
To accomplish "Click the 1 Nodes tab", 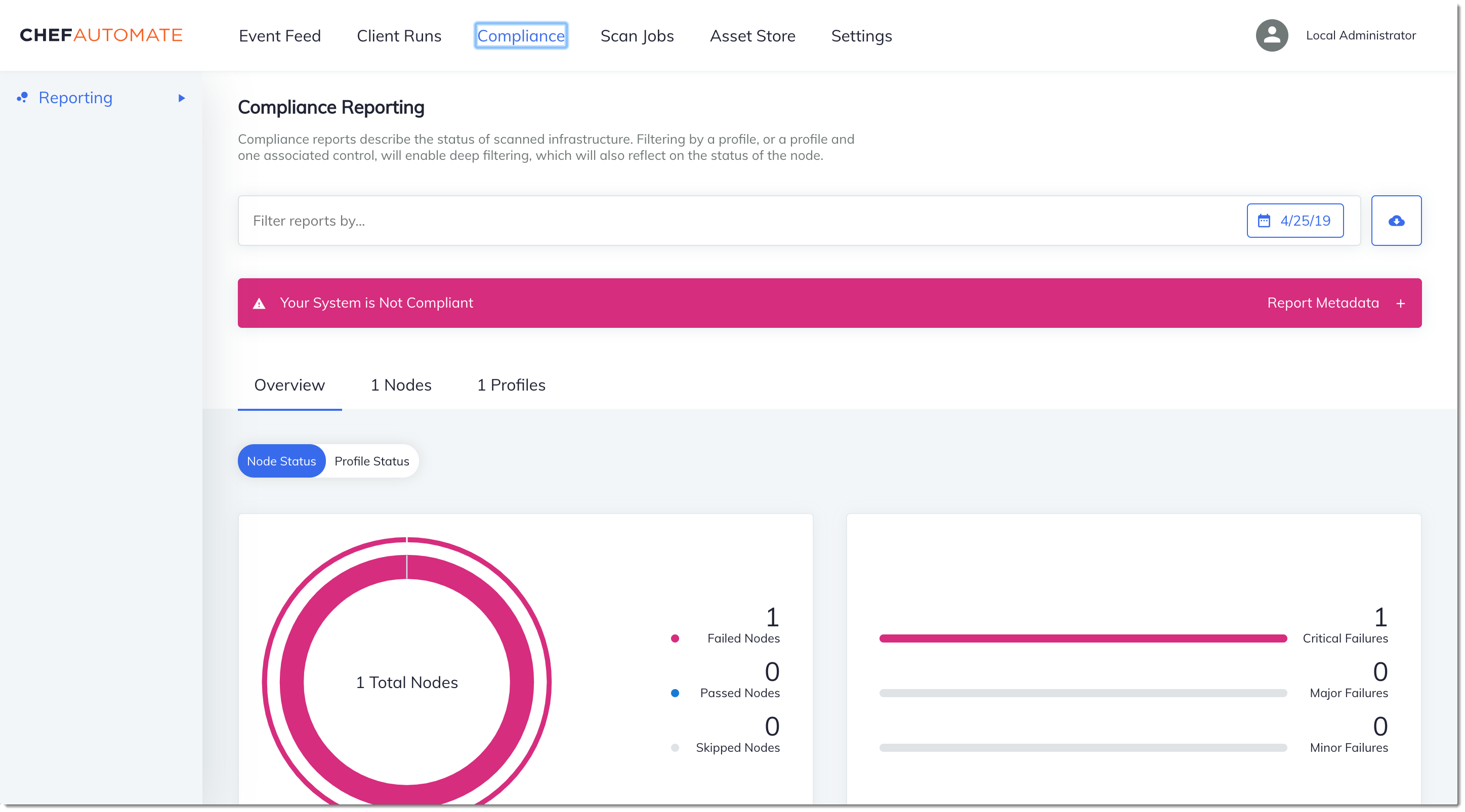I will (400, 385).
